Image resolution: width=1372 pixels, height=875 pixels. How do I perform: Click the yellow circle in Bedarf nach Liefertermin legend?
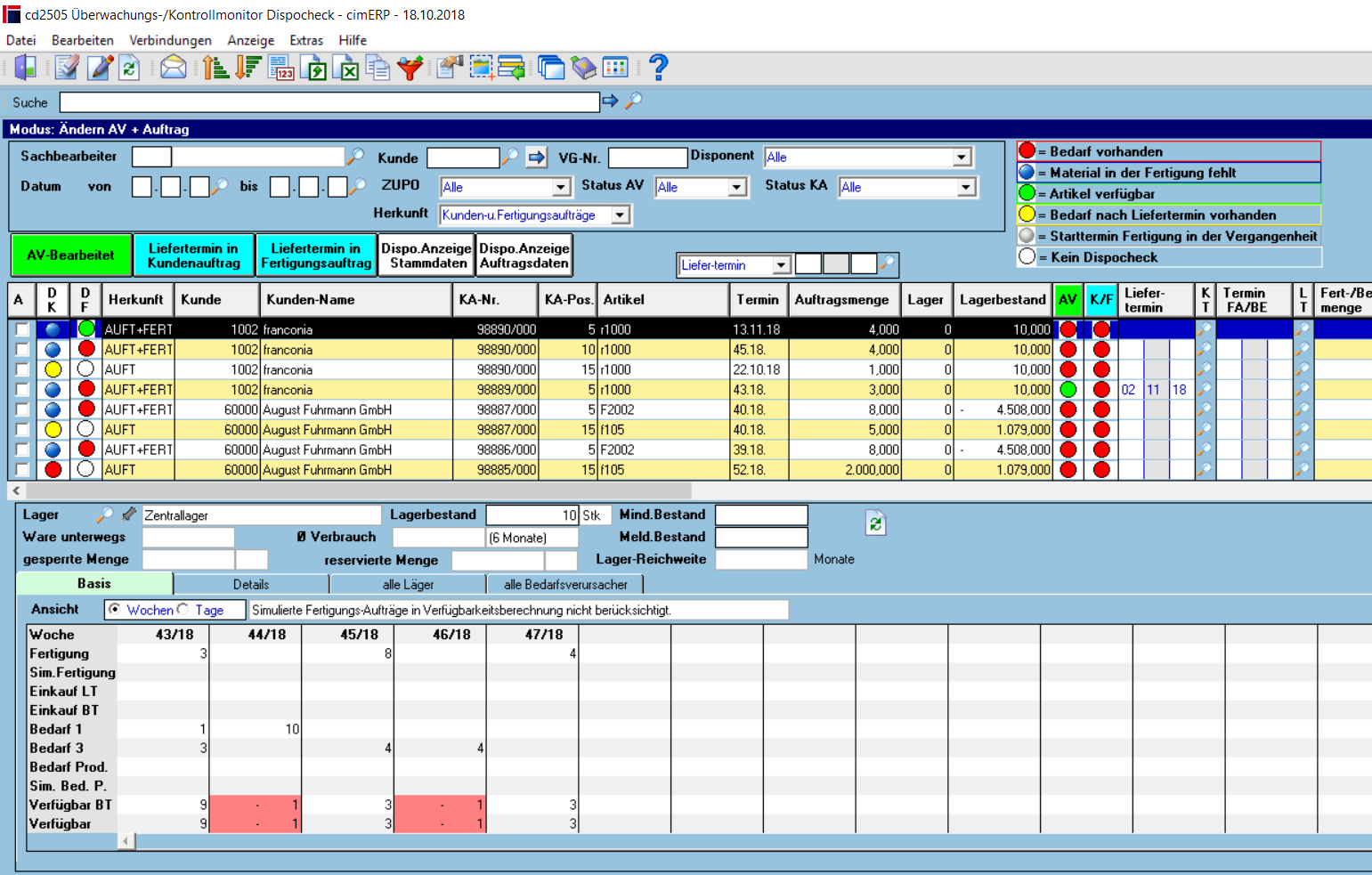pyautogui.click(x=1027, y=214)
